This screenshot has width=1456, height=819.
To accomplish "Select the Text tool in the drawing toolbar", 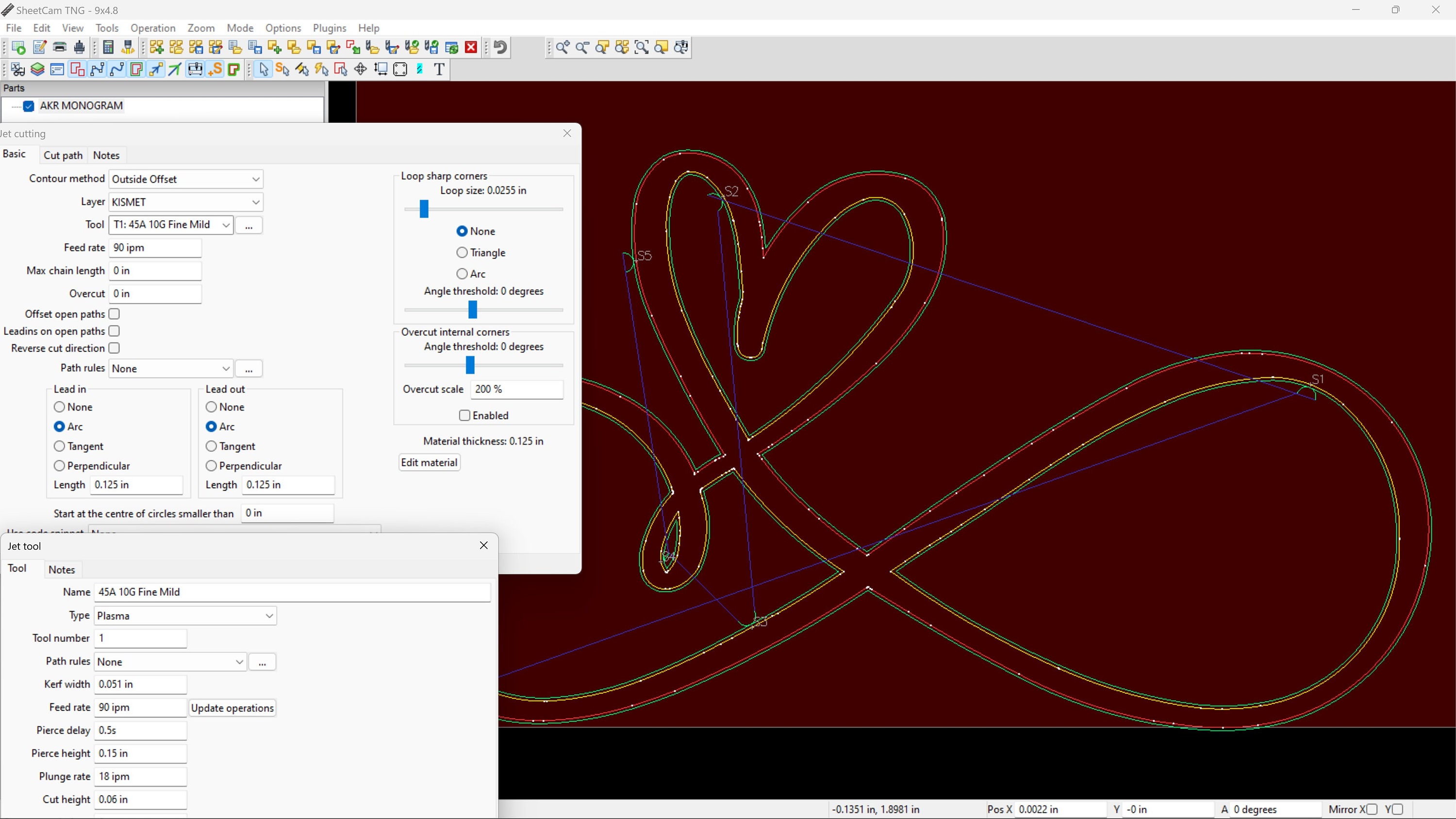I will (439, 69).
